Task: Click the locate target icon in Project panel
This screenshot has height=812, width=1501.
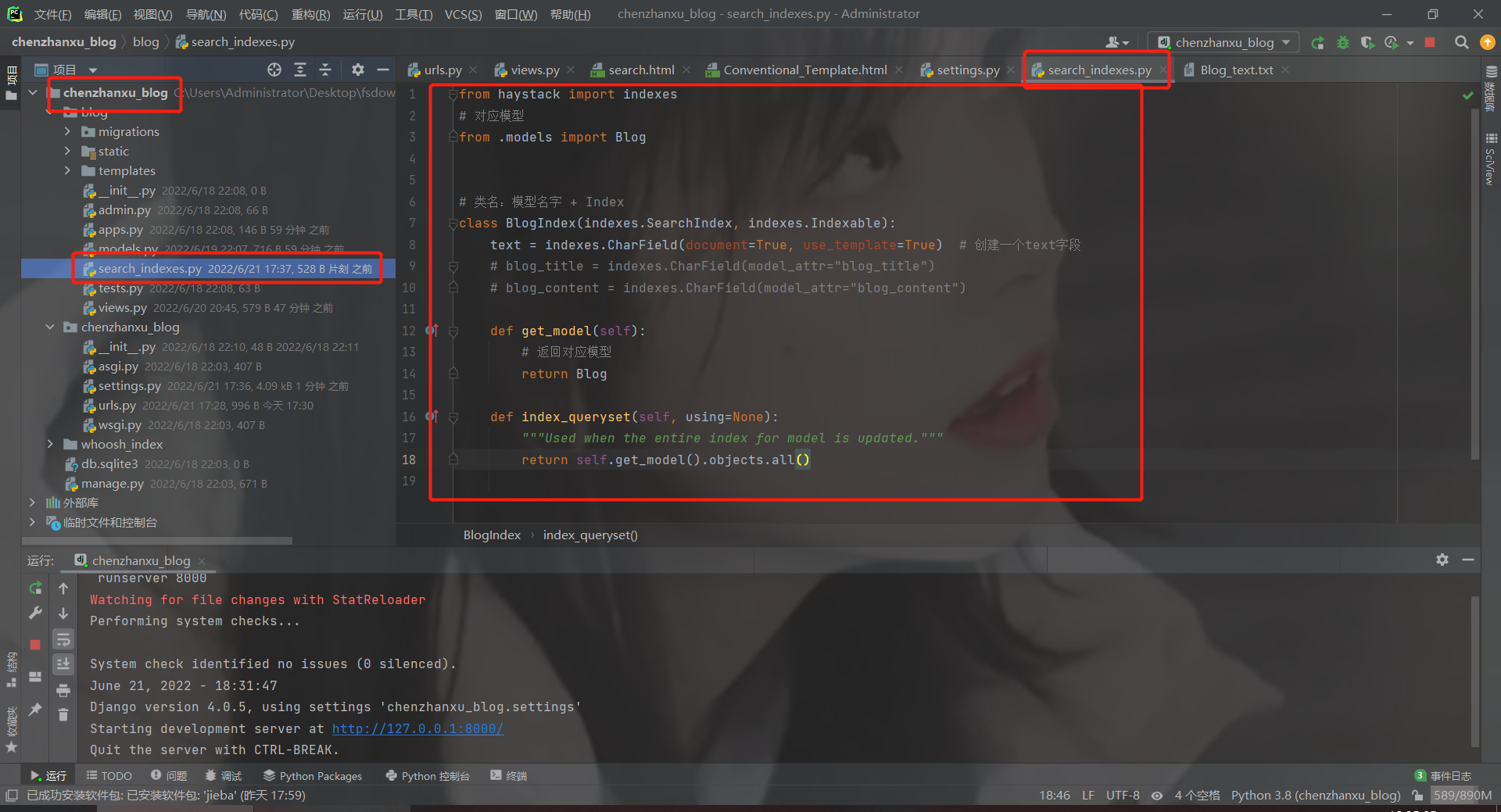Action: (274, 70)
